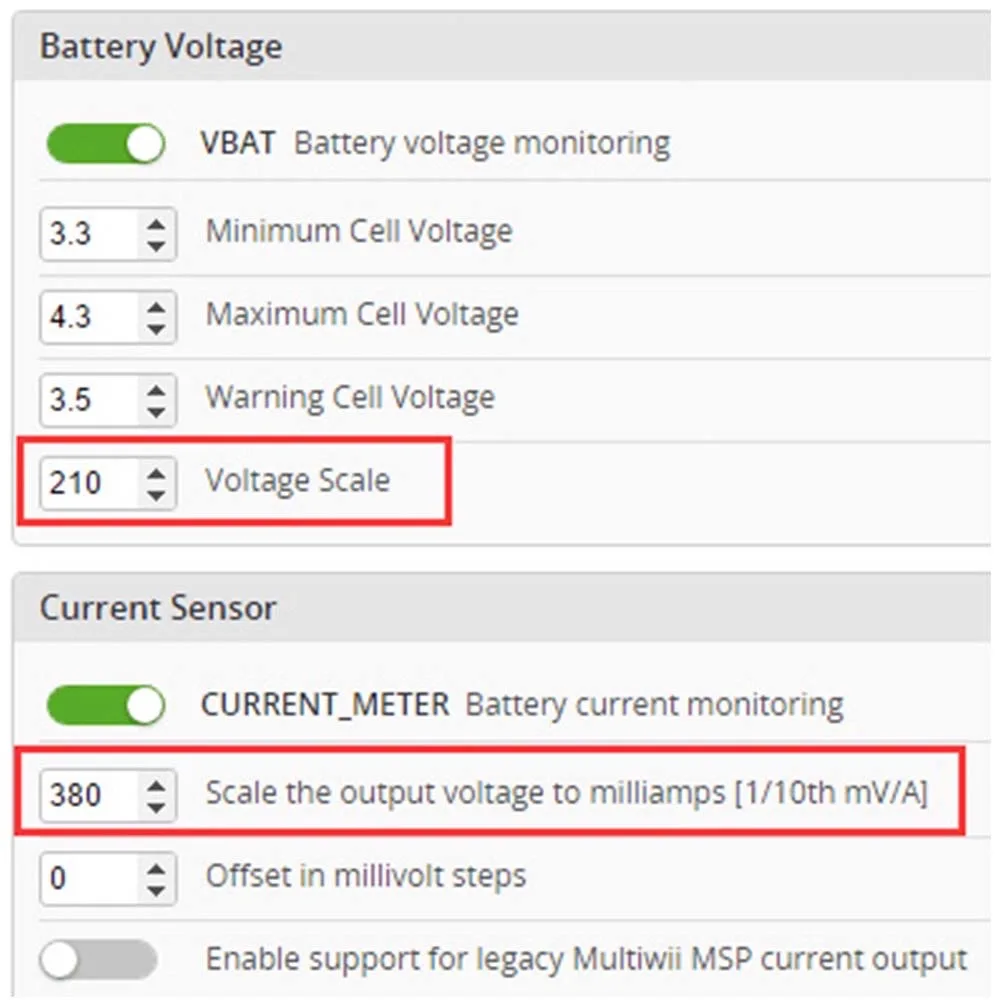Increase the millivolt offset value
Image resolution: width=1000 pixels, height=1000 pixels.
click(x=155, y=868)
